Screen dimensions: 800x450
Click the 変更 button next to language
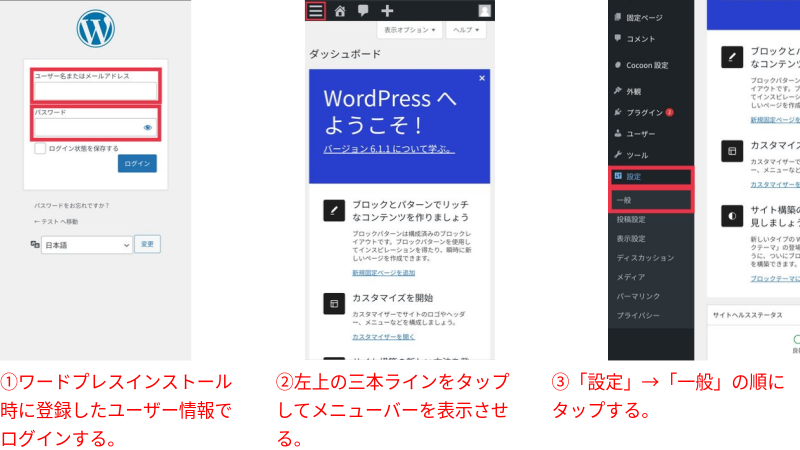click(147, 244)
